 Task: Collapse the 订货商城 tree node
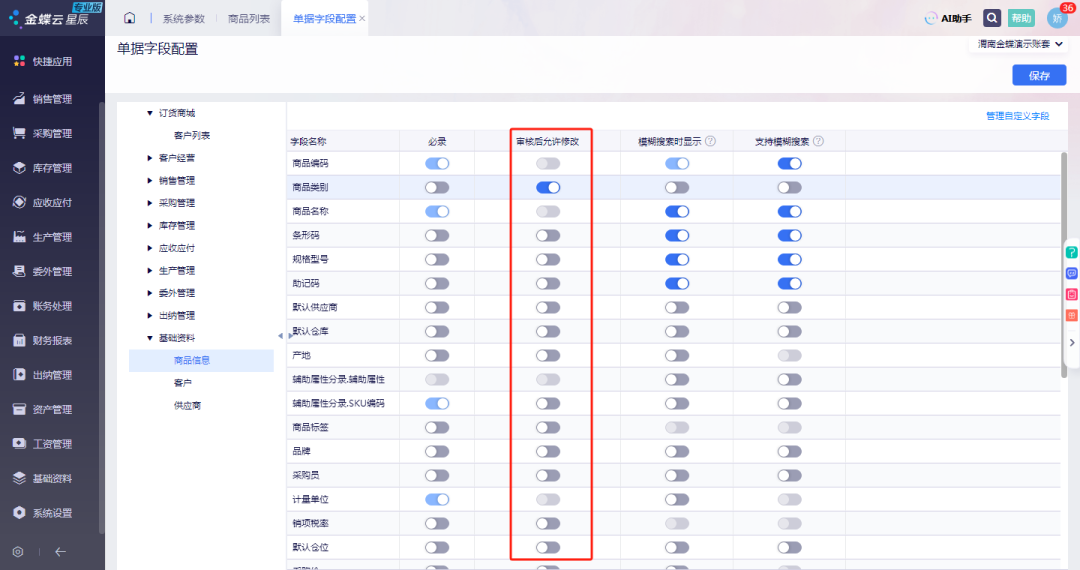click(x=149, y=113)
